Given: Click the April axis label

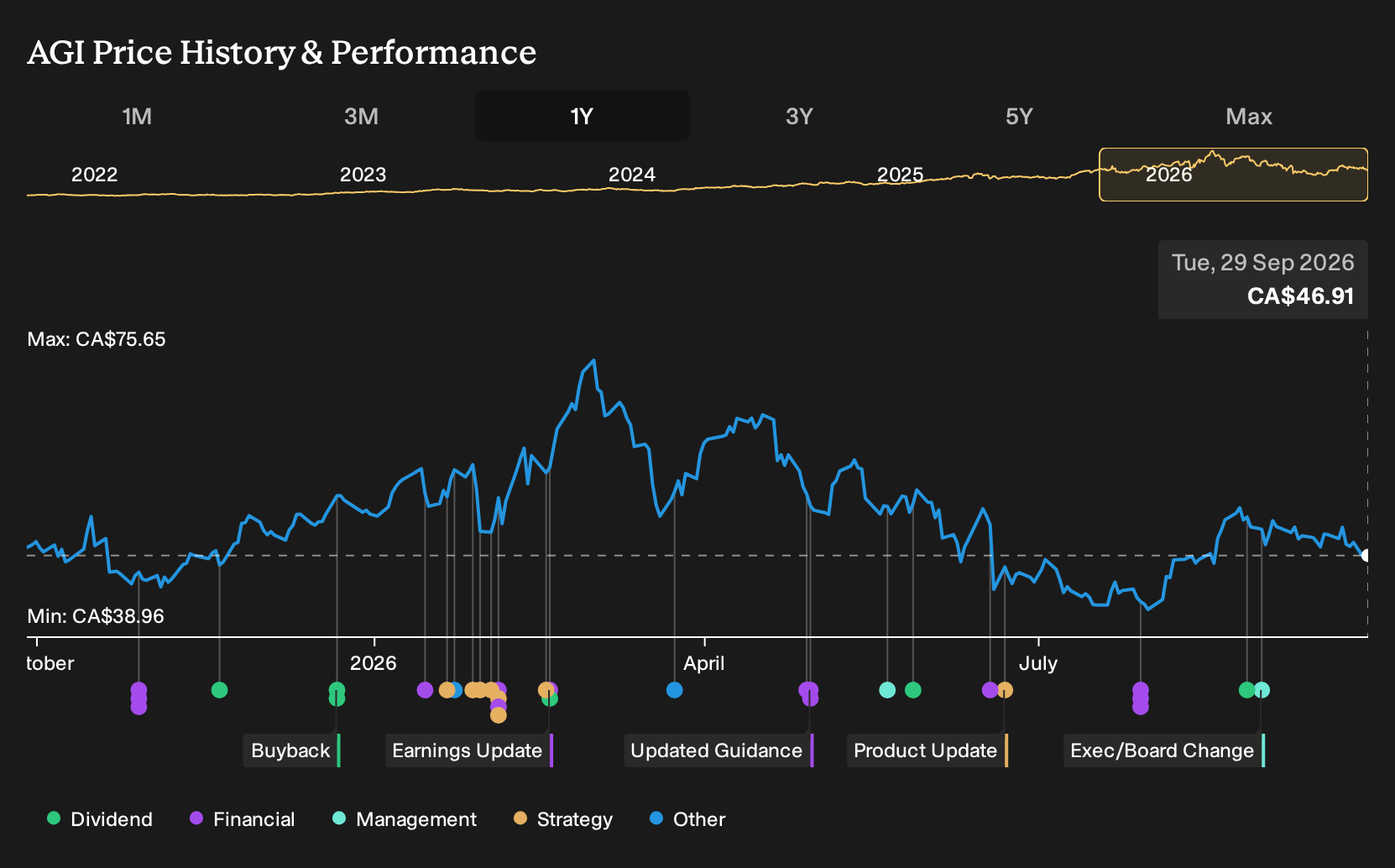Looking at the screenshot, I should point(703,663).
